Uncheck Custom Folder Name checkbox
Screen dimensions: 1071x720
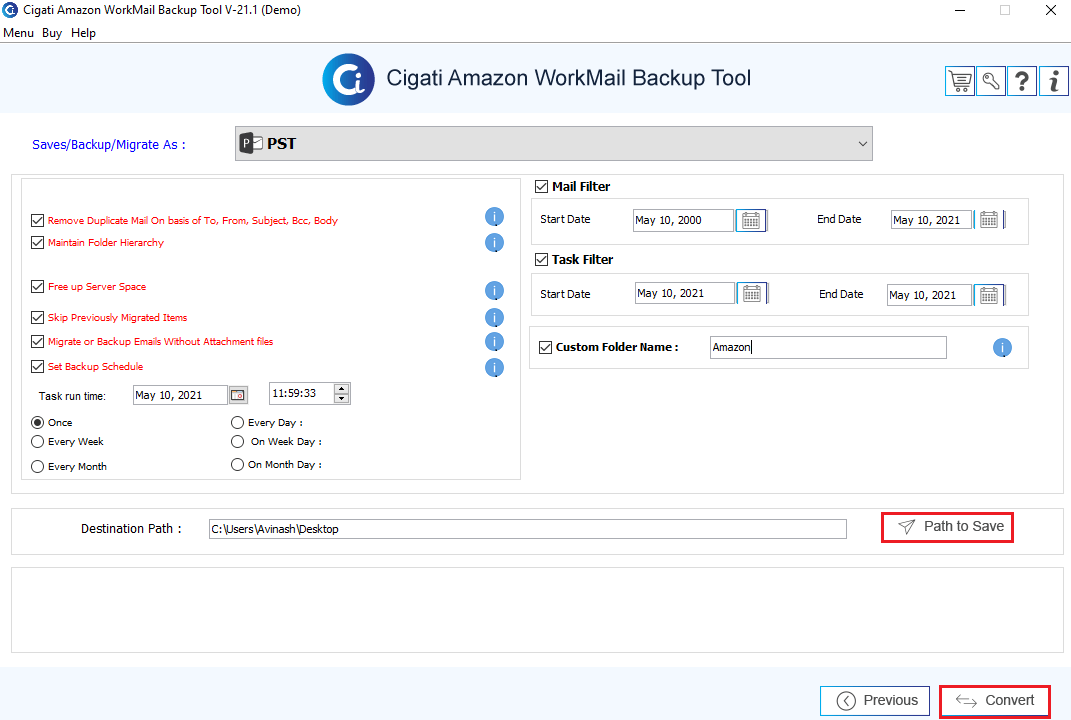pos(545,347)
